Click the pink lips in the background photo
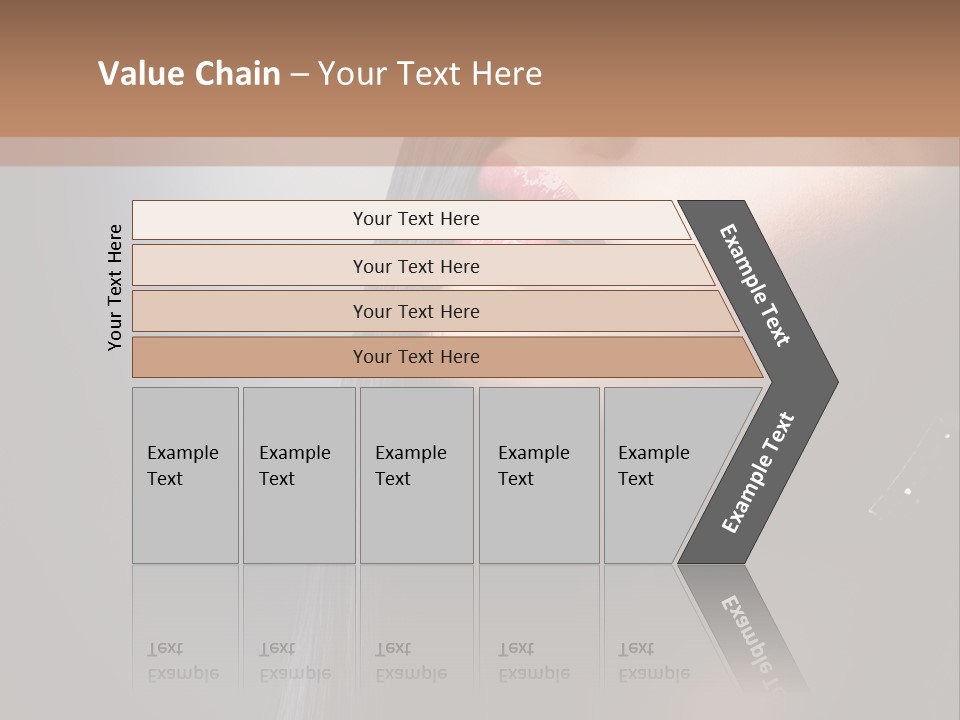The width and height of the screenshot is (960, 720). pos(540,182)
